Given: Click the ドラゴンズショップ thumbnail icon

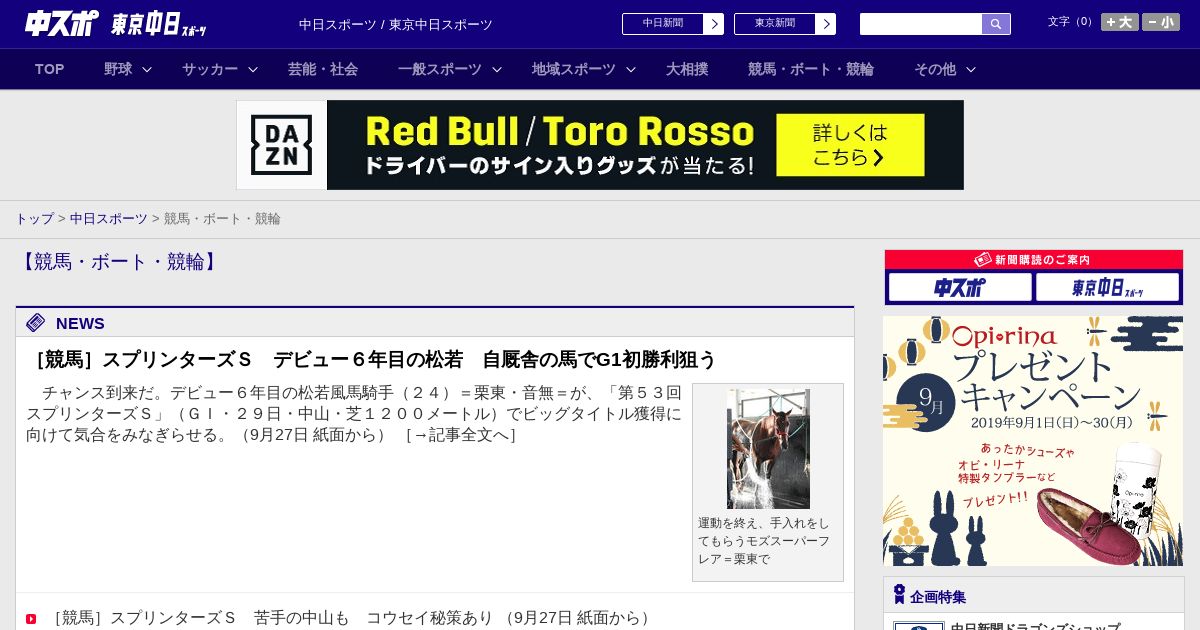Looking at the screenshot, I should [919, 625].
